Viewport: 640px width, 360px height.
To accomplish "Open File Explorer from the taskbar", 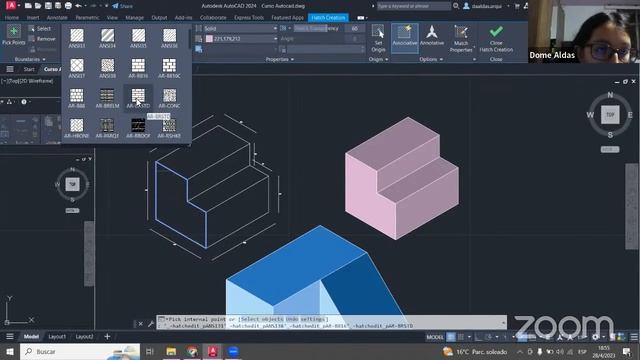I will (171, 351).
